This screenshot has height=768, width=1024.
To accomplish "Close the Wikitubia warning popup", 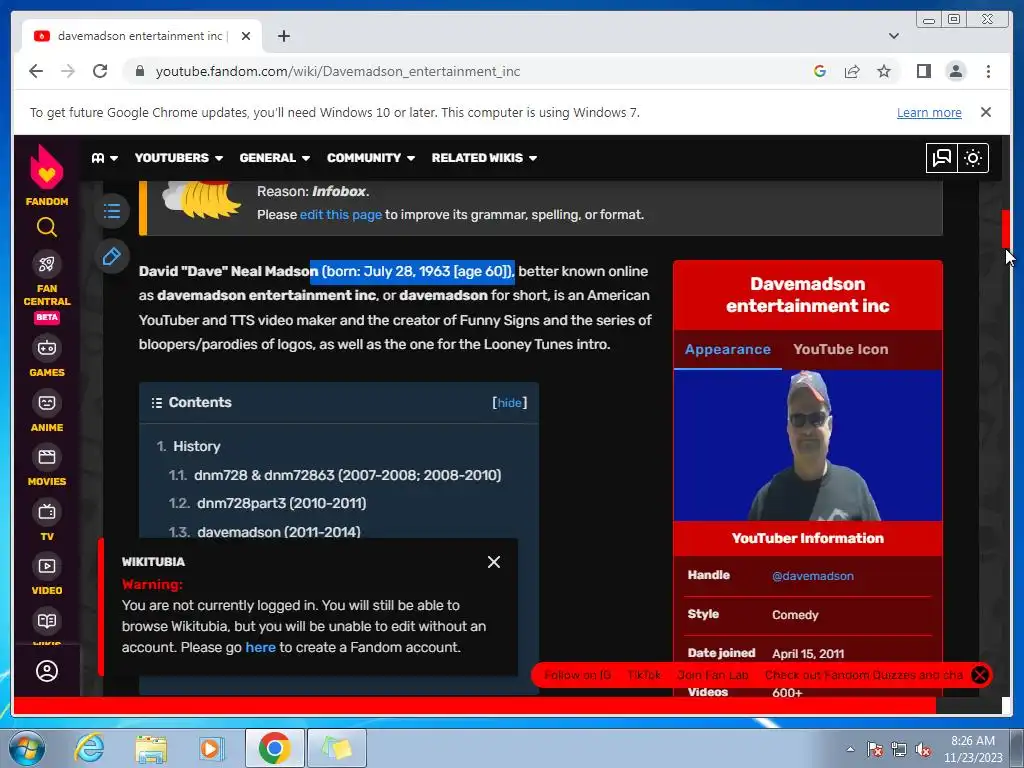I will click(494, 562).
